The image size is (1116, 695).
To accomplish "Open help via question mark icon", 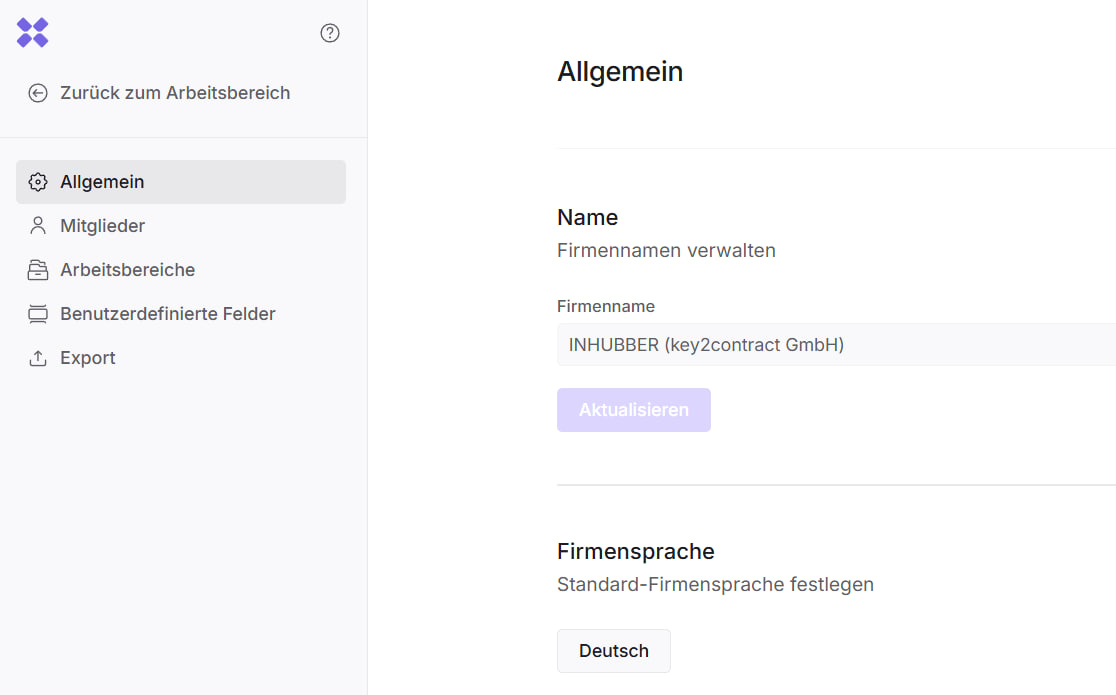I will point(330,33).
